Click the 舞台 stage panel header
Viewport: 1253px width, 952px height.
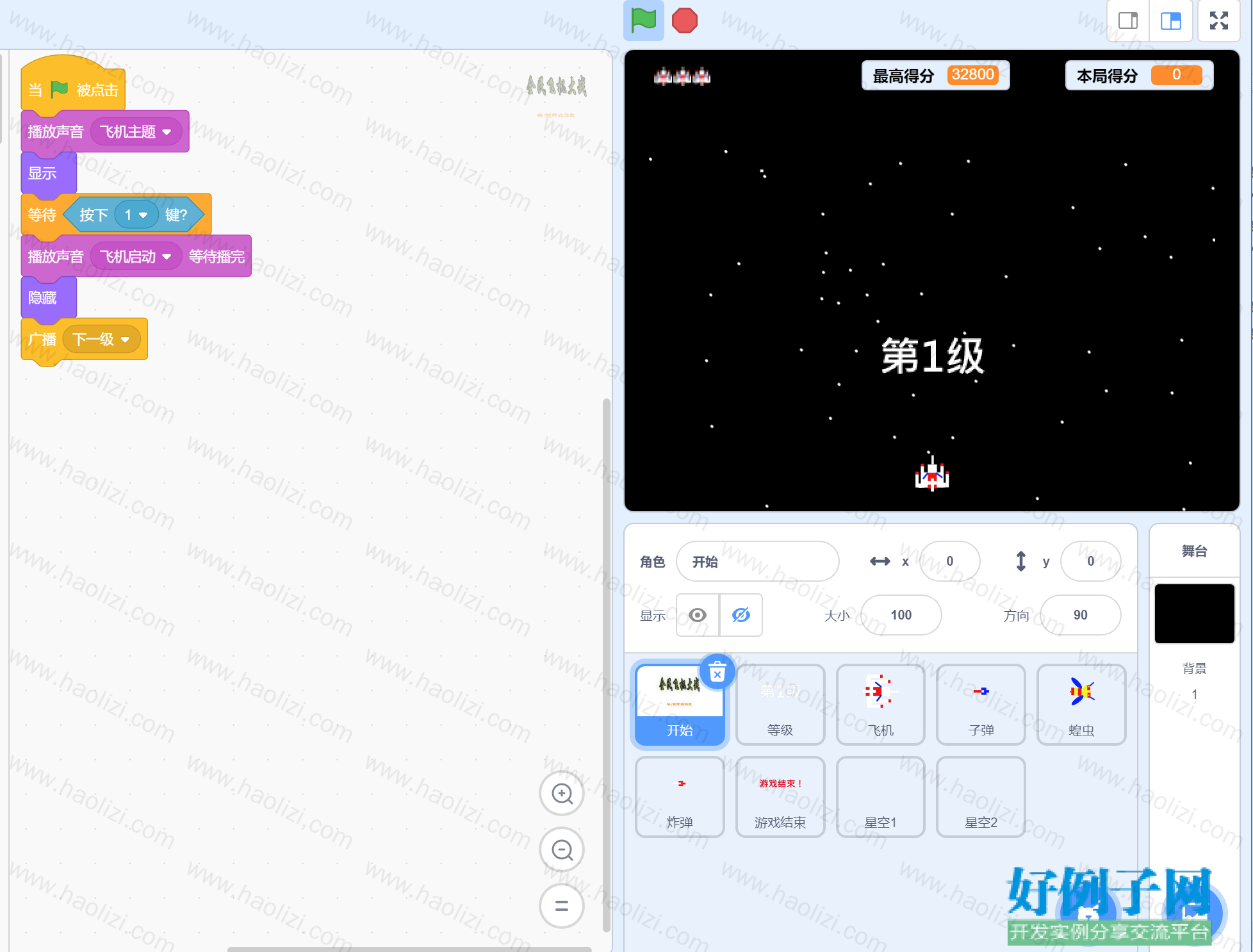coord(1194,551)
